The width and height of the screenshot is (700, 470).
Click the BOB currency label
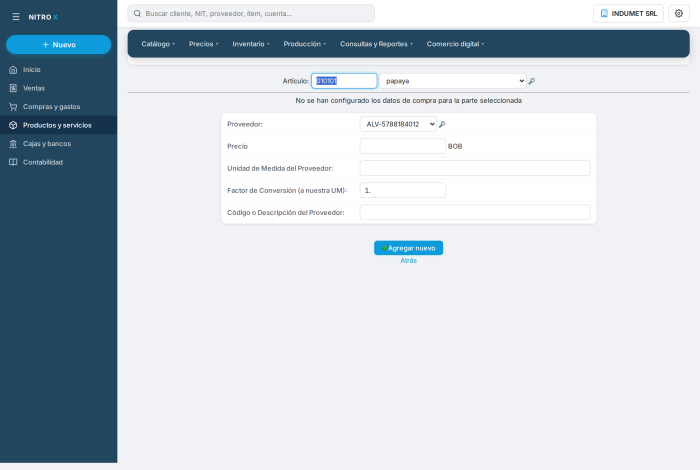tap(455, 146)
